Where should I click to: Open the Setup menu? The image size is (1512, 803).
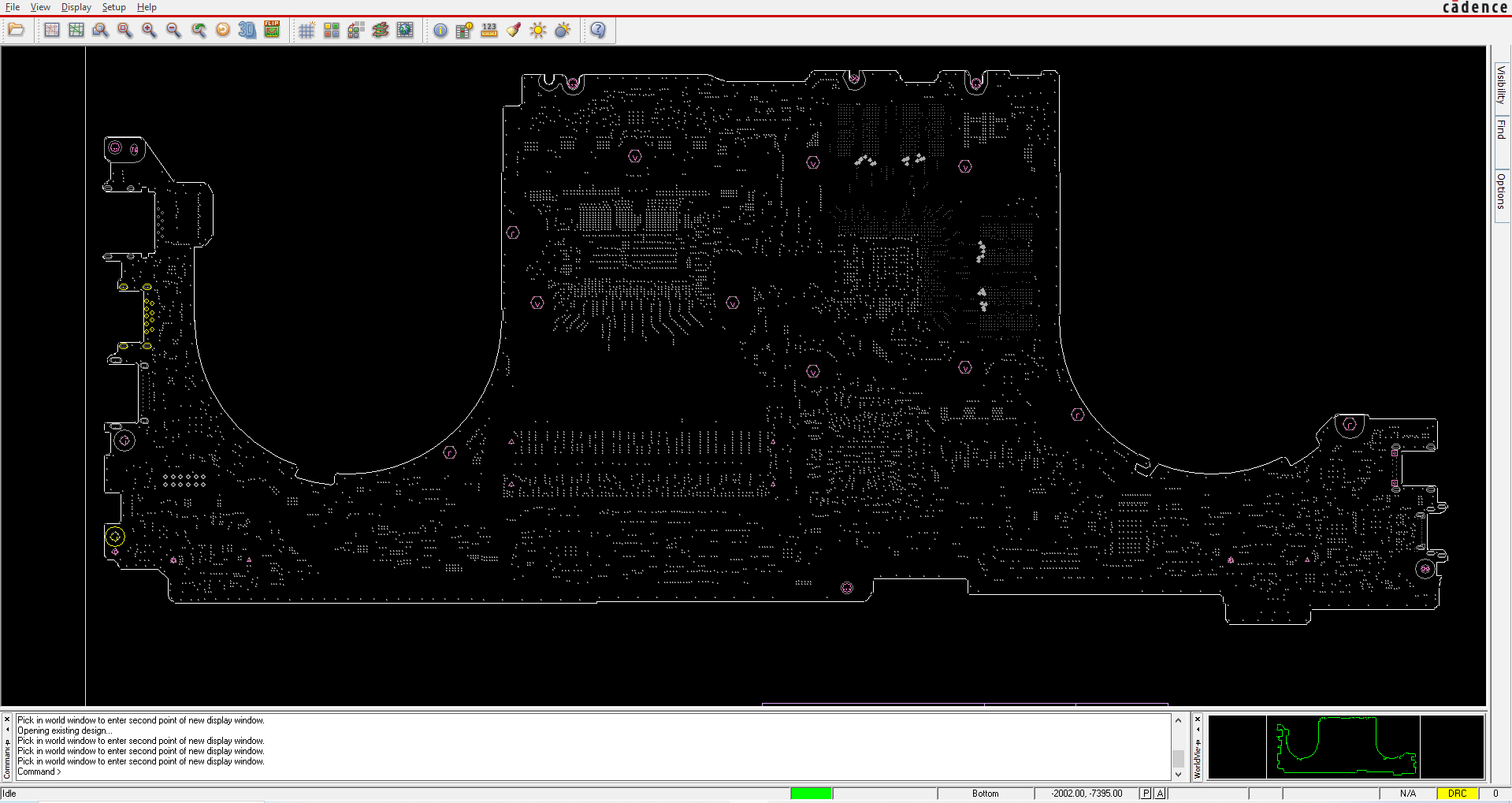pos(113,7)
